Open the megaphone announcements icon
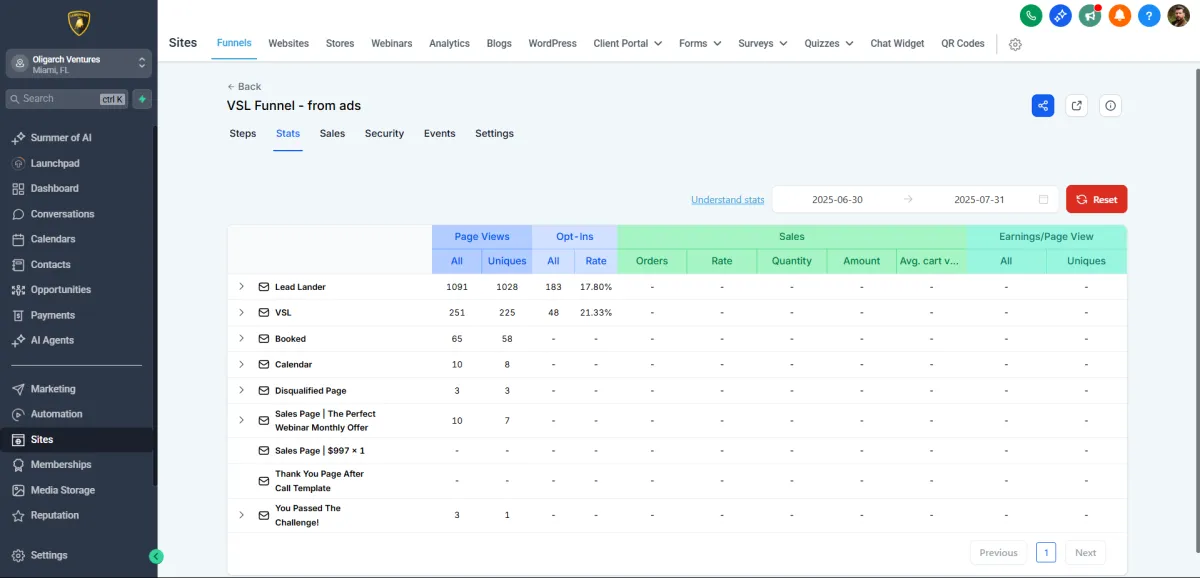This screenshot has width=1200, height=578. [x=1090, y=15]
